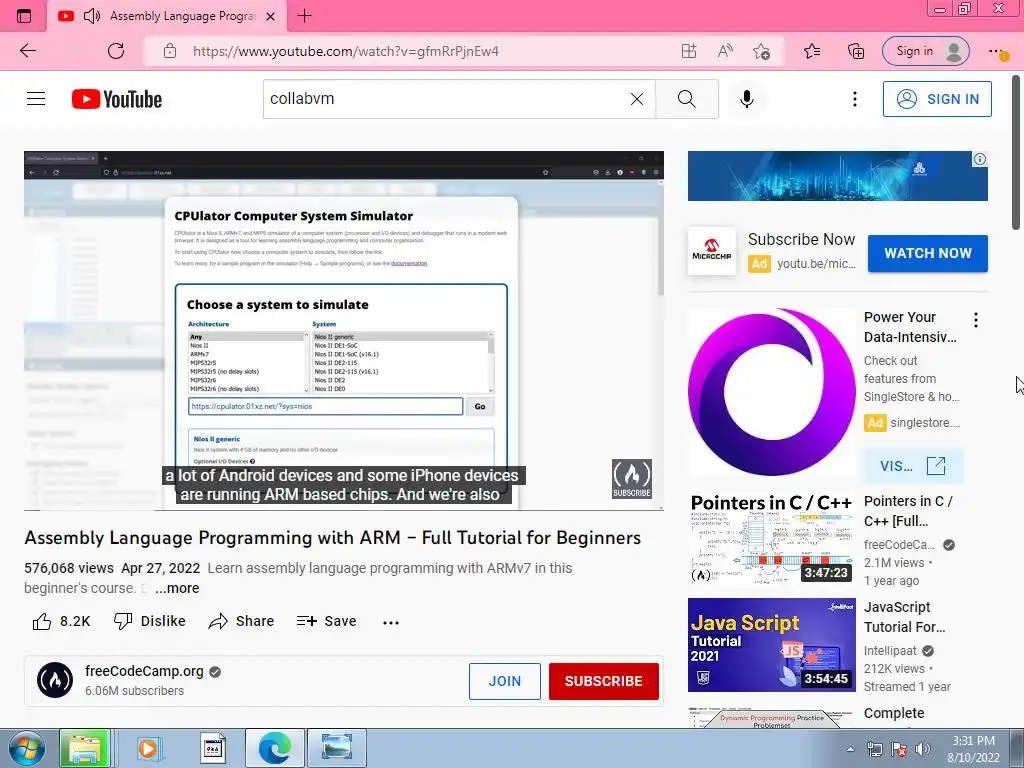Click the browser Sign in profile button

[x=925, y=51]
